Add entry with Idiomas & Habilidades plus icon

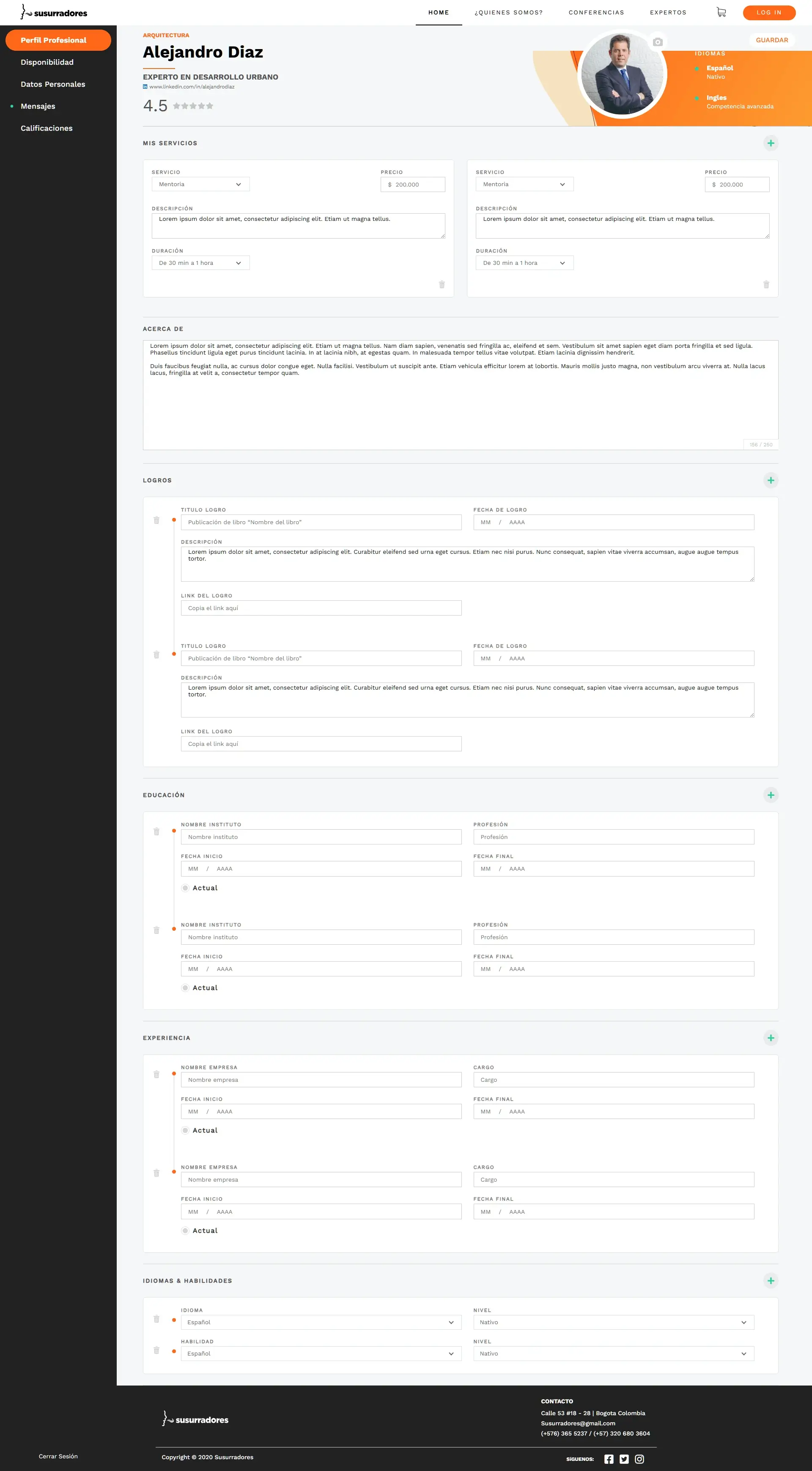771,1280
